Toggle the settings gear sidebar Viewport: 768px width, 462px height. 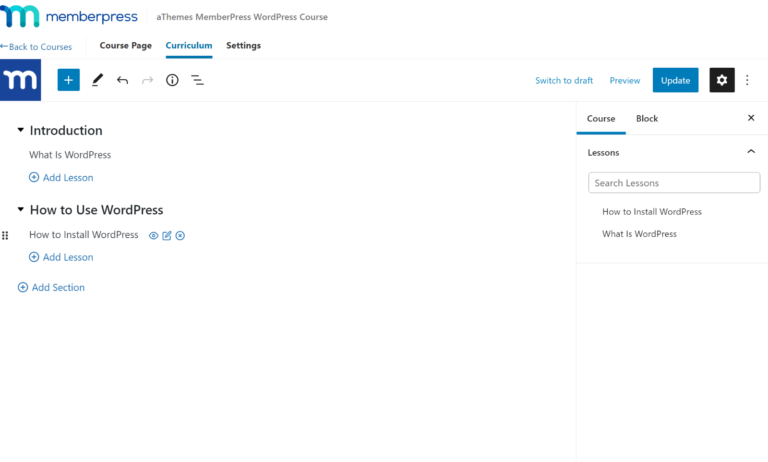[722, 80]
